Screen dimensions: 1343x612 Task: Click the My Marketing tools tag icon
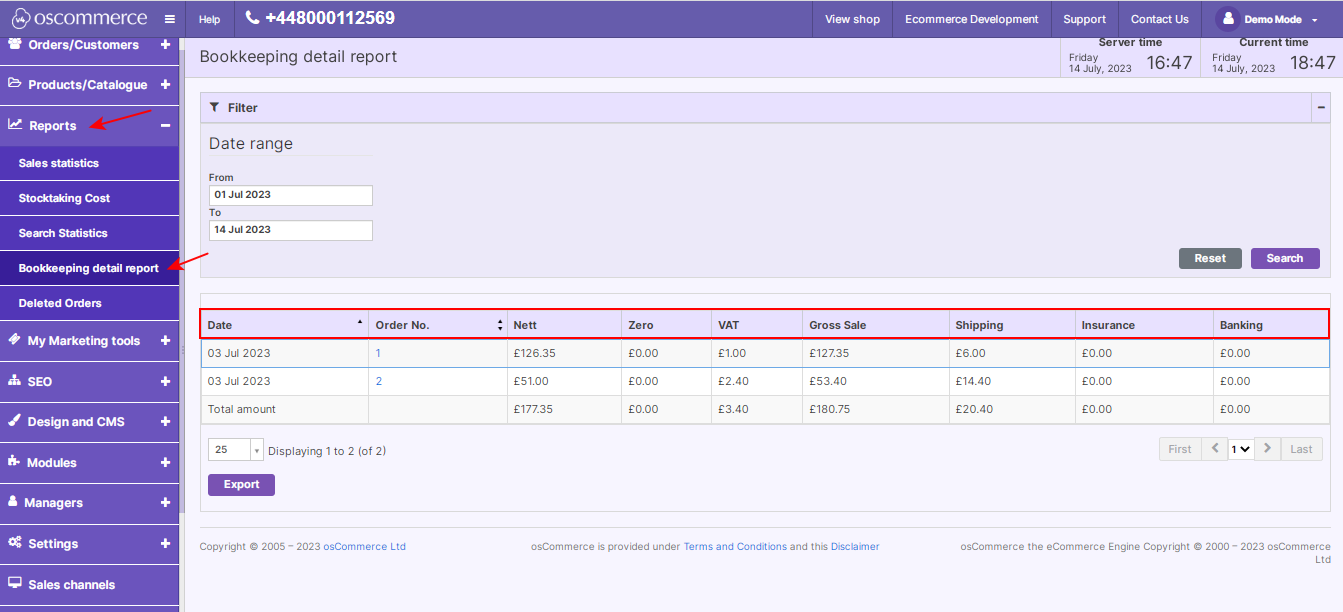[x=15, y=340]
